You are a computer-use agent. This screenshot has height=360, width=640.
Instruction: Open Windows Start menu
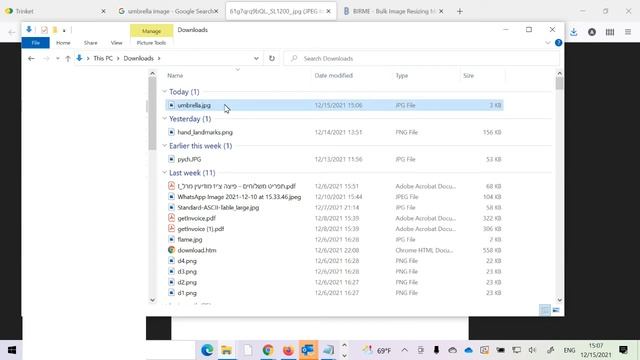click(x=11, y=350)
